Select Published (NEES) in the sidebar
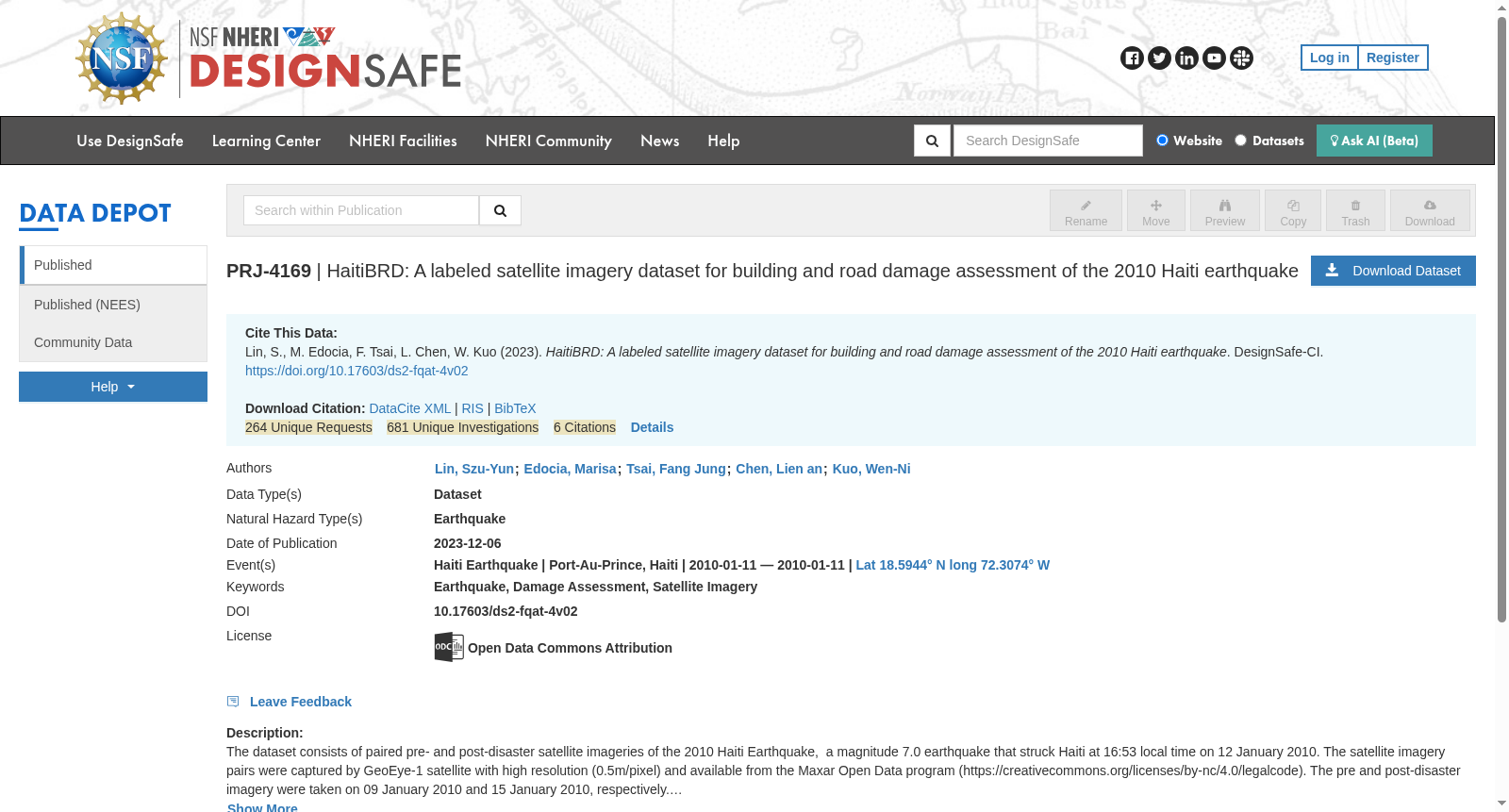 click(113, 305)
